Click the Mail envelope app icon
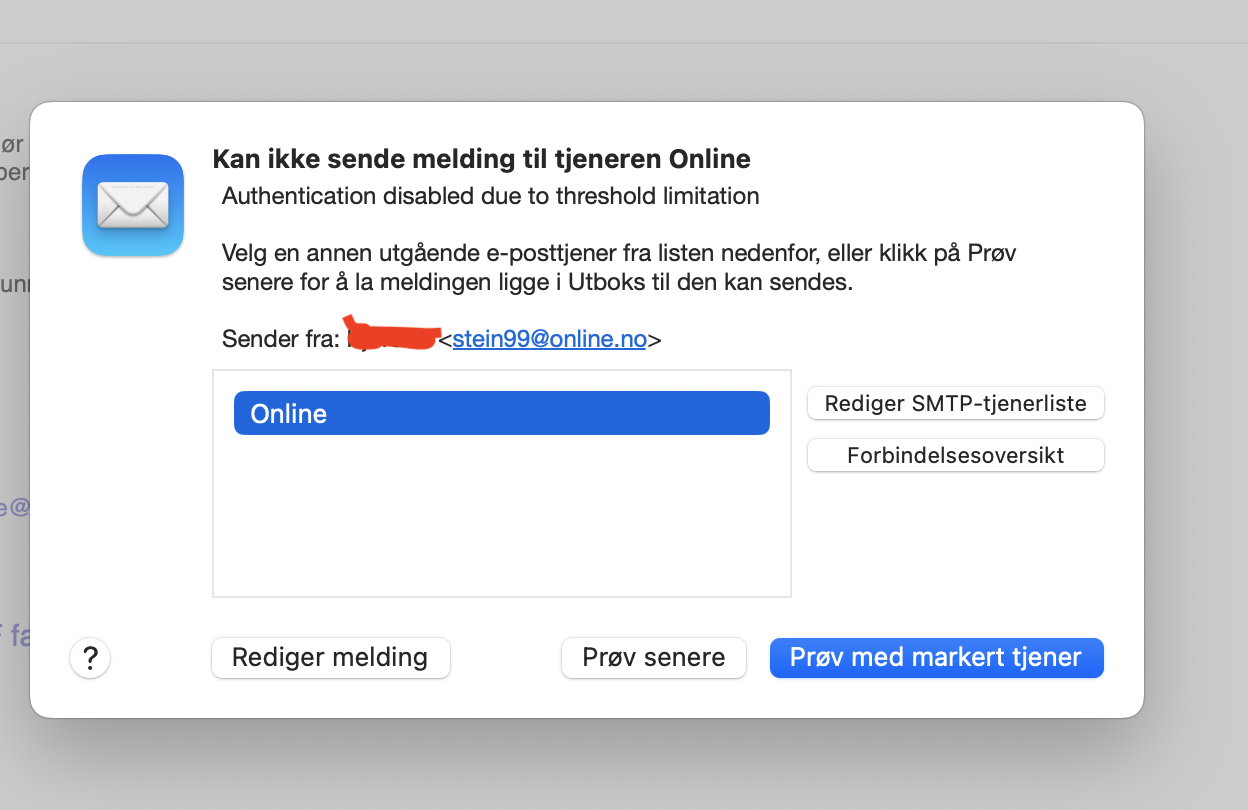Viewport: 1248px width, 810px height. pyautogui.click(x=133, y=205)
